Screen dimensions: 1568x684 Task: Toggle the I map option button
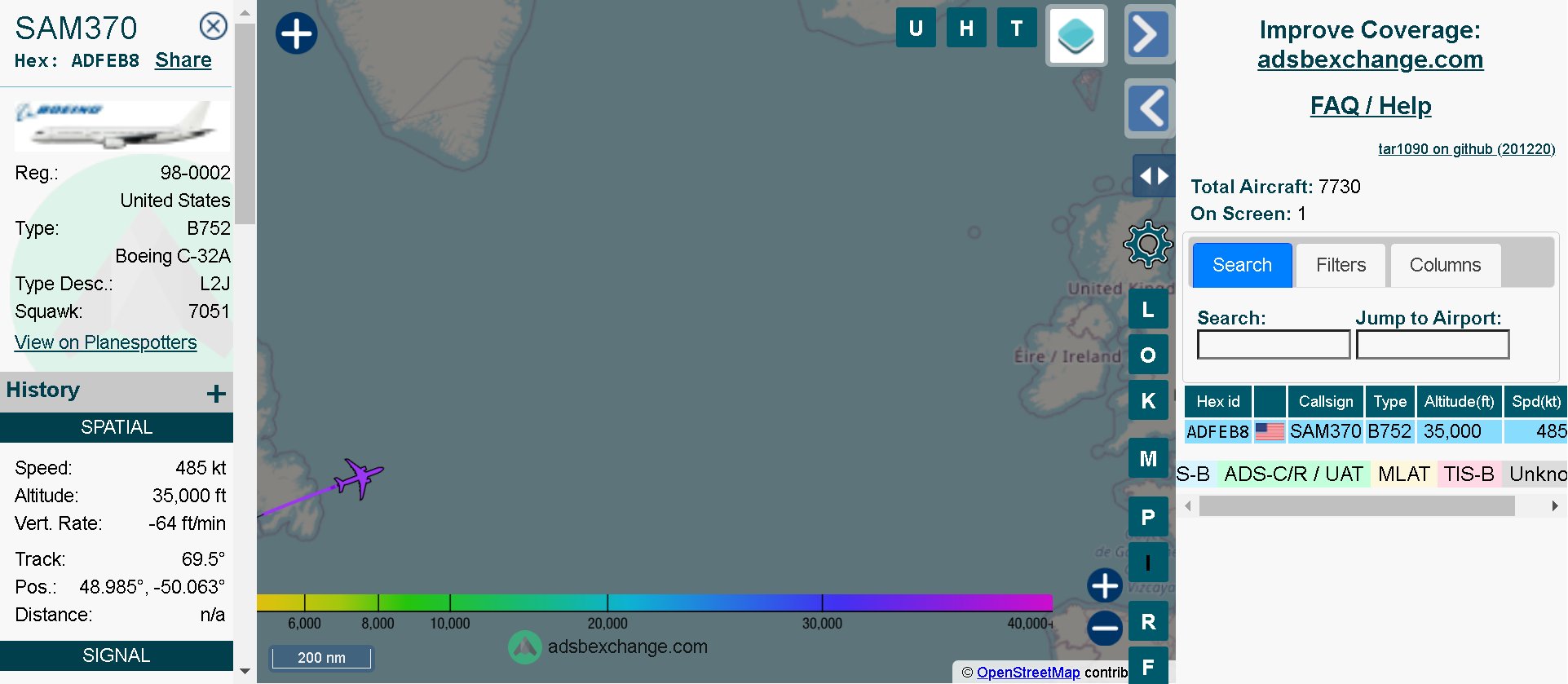(x=1148, y=563)
